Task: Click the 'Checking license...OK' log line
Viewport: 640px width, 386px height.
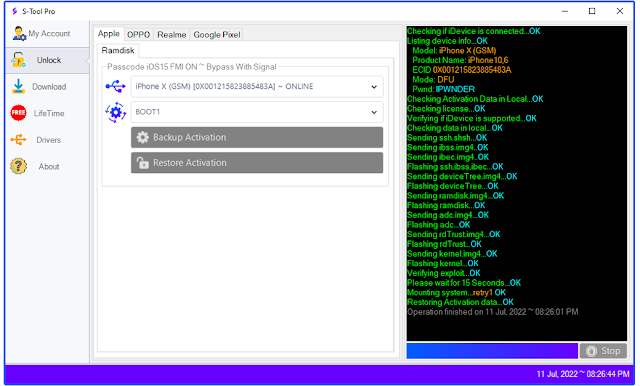Action: pyautogui.click(x=446, y=109)
